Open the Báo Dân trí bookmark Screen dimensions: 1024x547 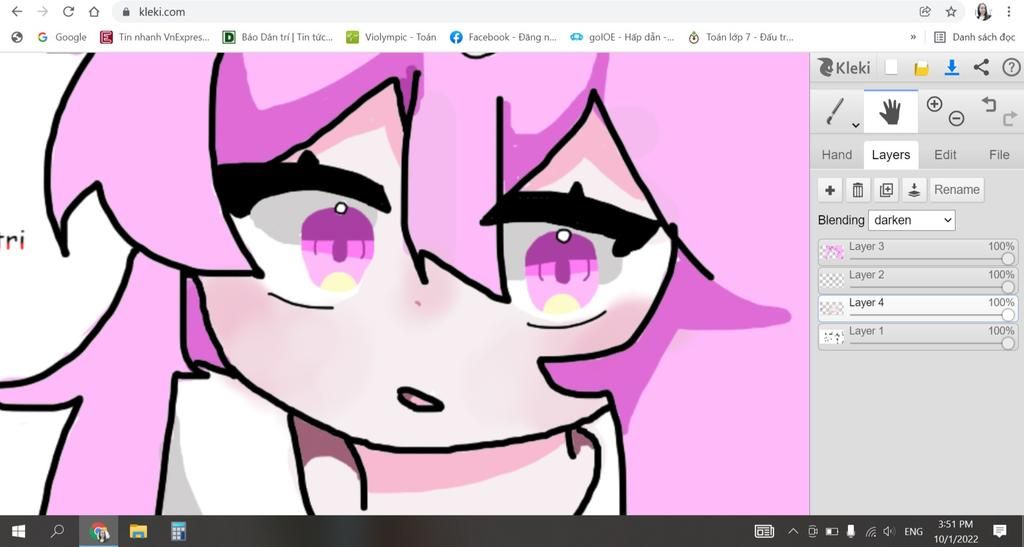(x=278, y=37)
